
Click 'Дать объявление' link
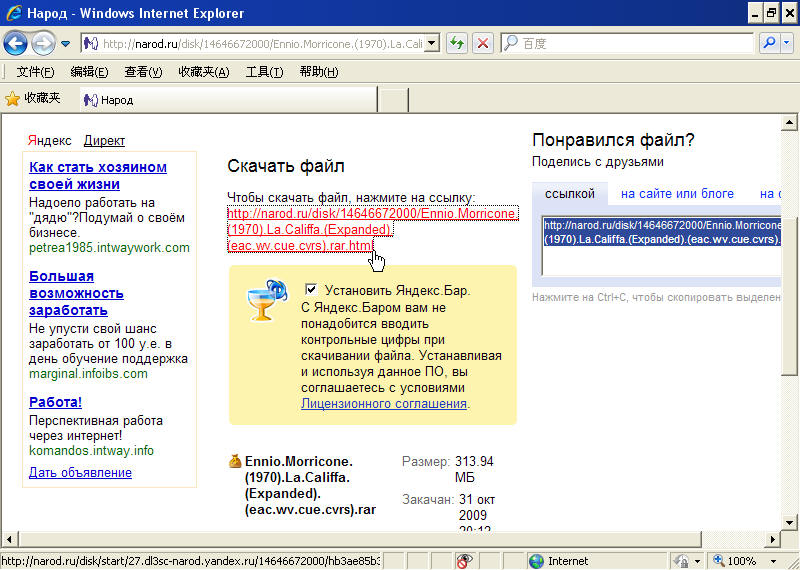(x=80, y=473)
